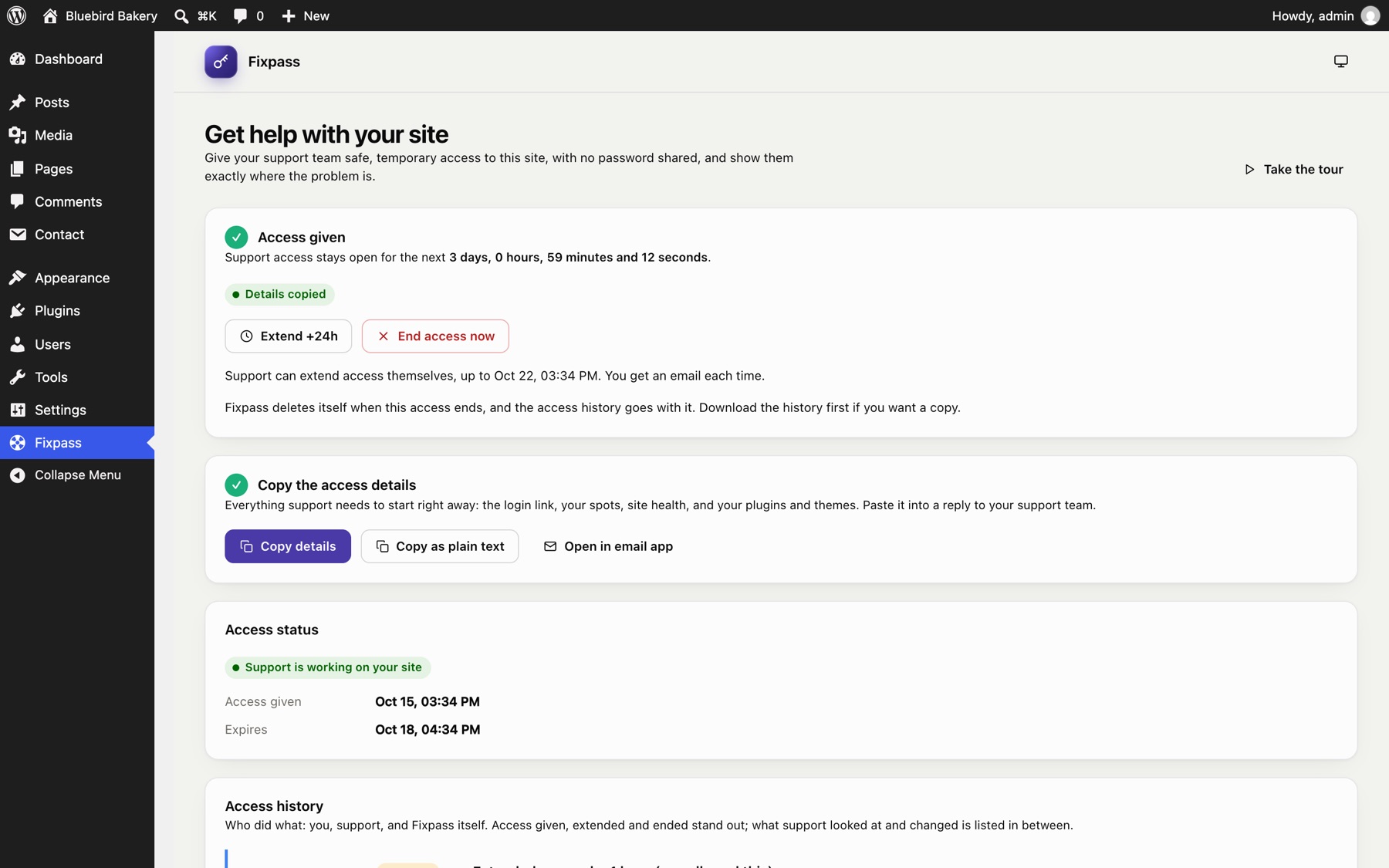Click the Settings sliders icon
The width and height of the screenshot is (1389, 868).
coord(18,410)
